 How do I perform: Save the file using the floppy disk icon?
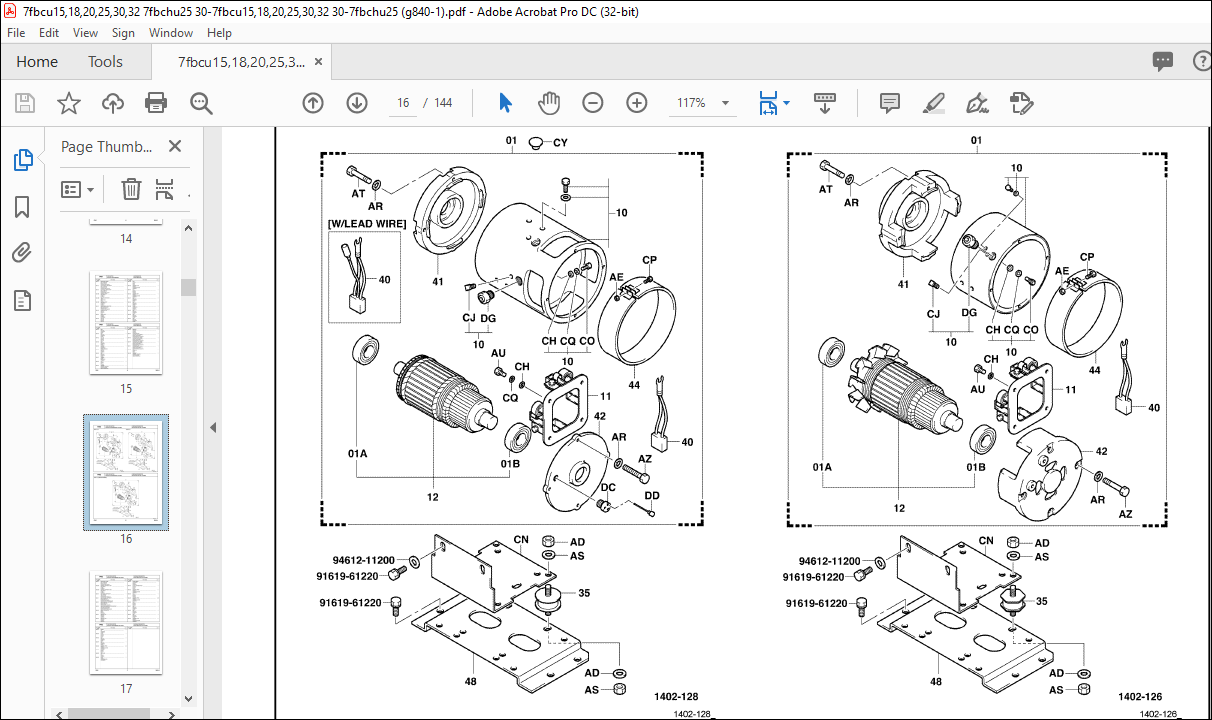pyautogui.click(x=25, y=103)
